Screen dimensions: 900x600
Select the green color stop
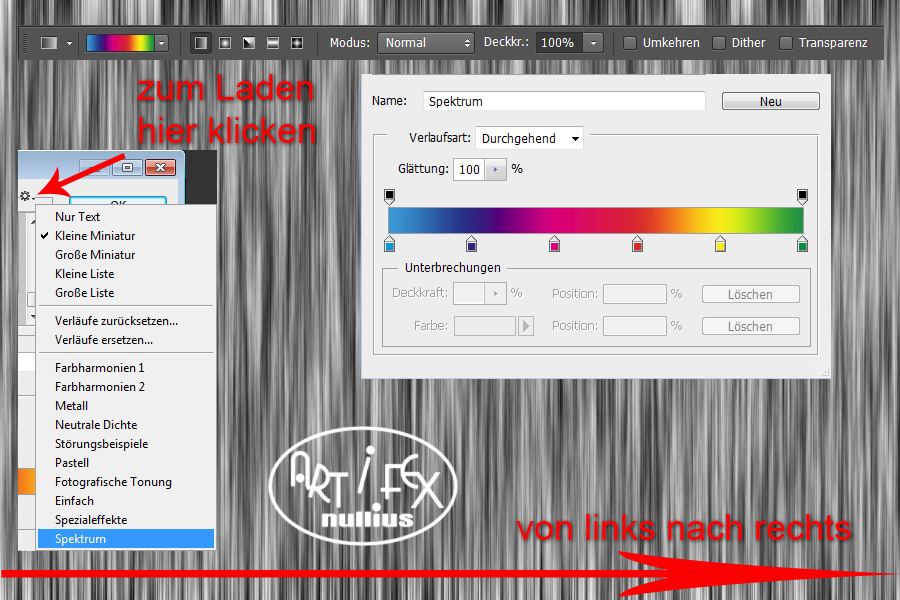[802, 243]
